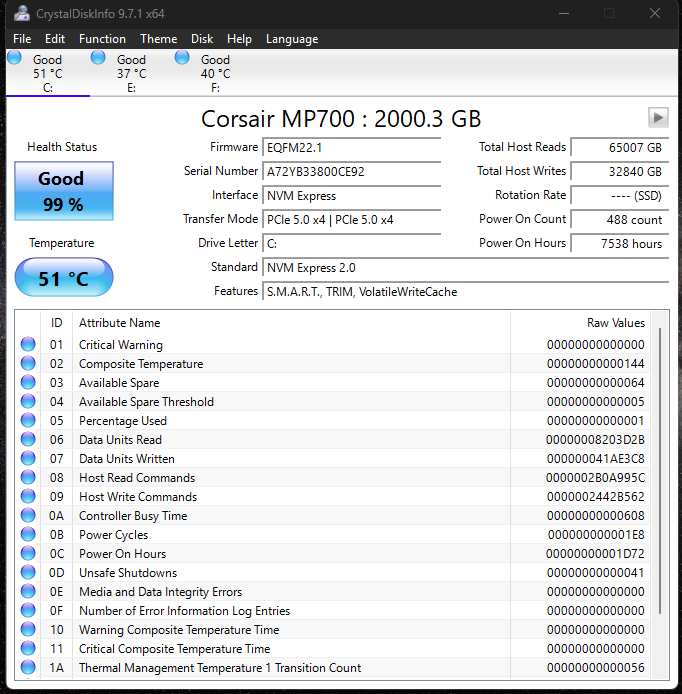This screenshot has height=694, width=682.
Task: Click the attribute list vertical scrollbar
Action: coord(658,470)
